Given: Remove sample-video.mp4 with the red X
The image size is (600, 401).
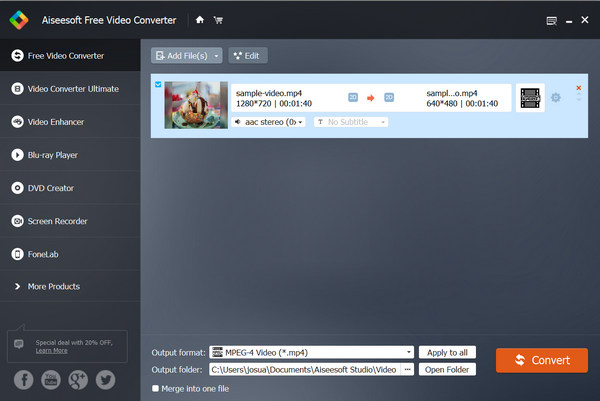Looking at the screenshot, I should [x=578, y=88].
